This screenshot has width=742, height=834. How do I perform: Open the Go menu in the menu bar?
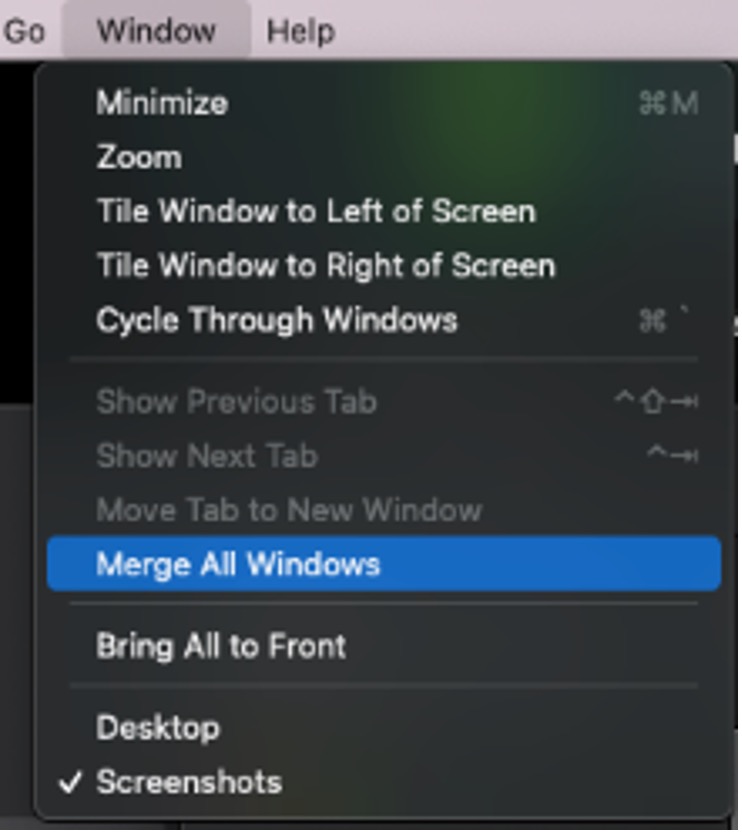coord(22,31)
